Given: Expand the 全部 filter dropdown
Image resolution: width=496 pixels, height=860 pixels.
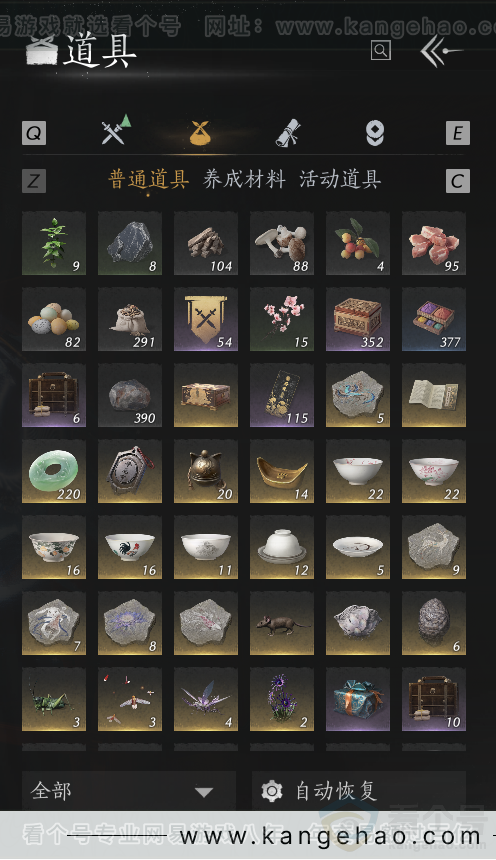Looking at the screenshot, I should coord(129,791).
